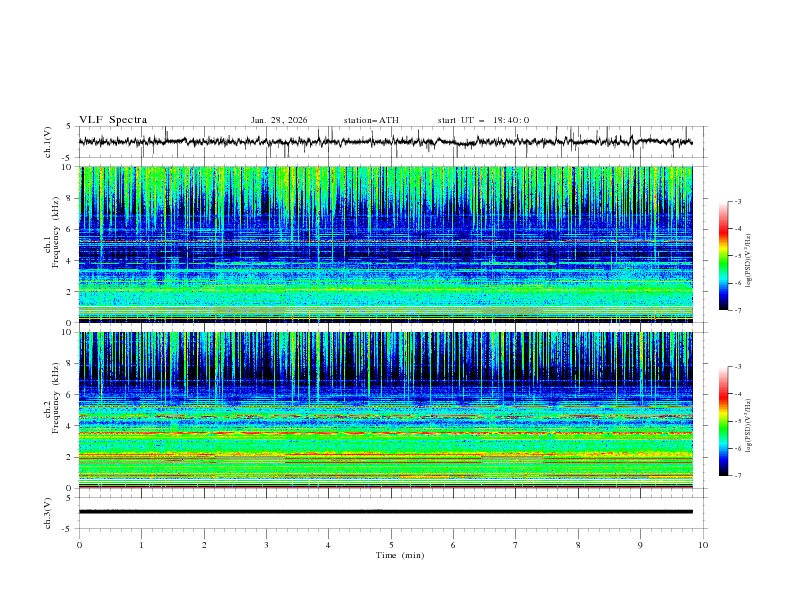792x612 pixels.
Task: Click time axis tick label "3"
Action: (x=266, y=545)
